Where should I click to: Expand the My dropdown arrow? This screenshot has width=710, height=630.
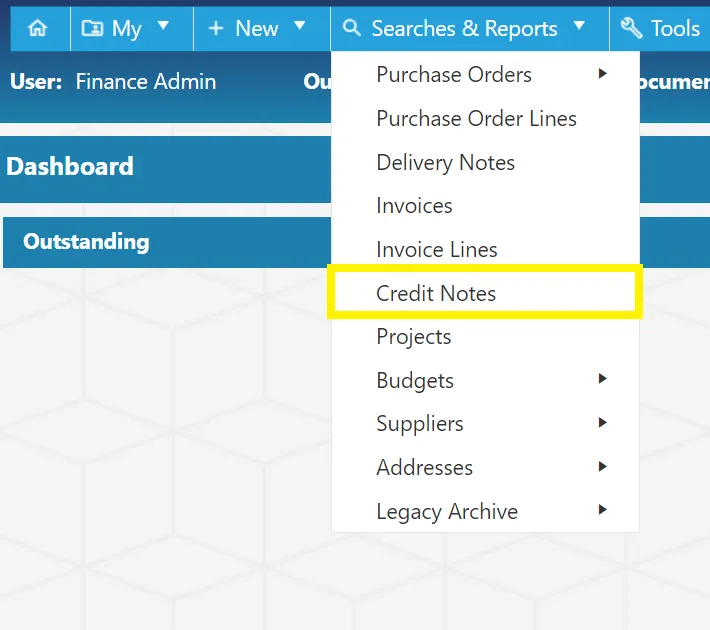coord(163,25)
